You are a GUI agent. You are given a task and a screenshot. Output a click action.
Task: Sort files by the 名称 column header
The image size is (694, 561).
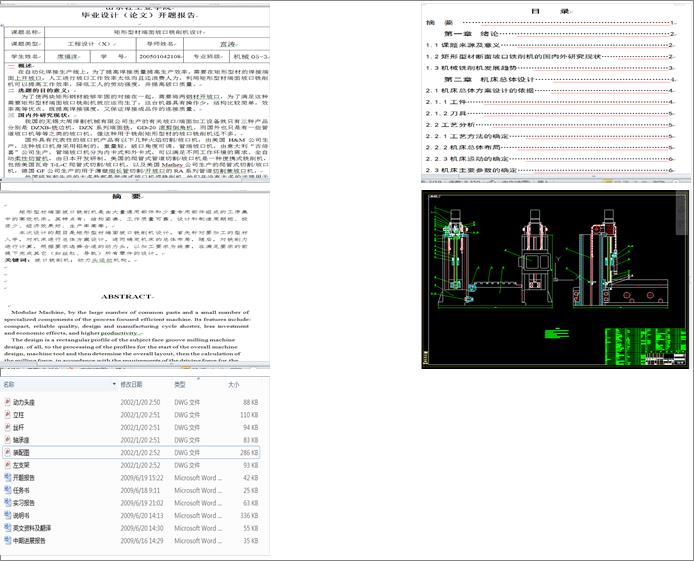(9, 384)
